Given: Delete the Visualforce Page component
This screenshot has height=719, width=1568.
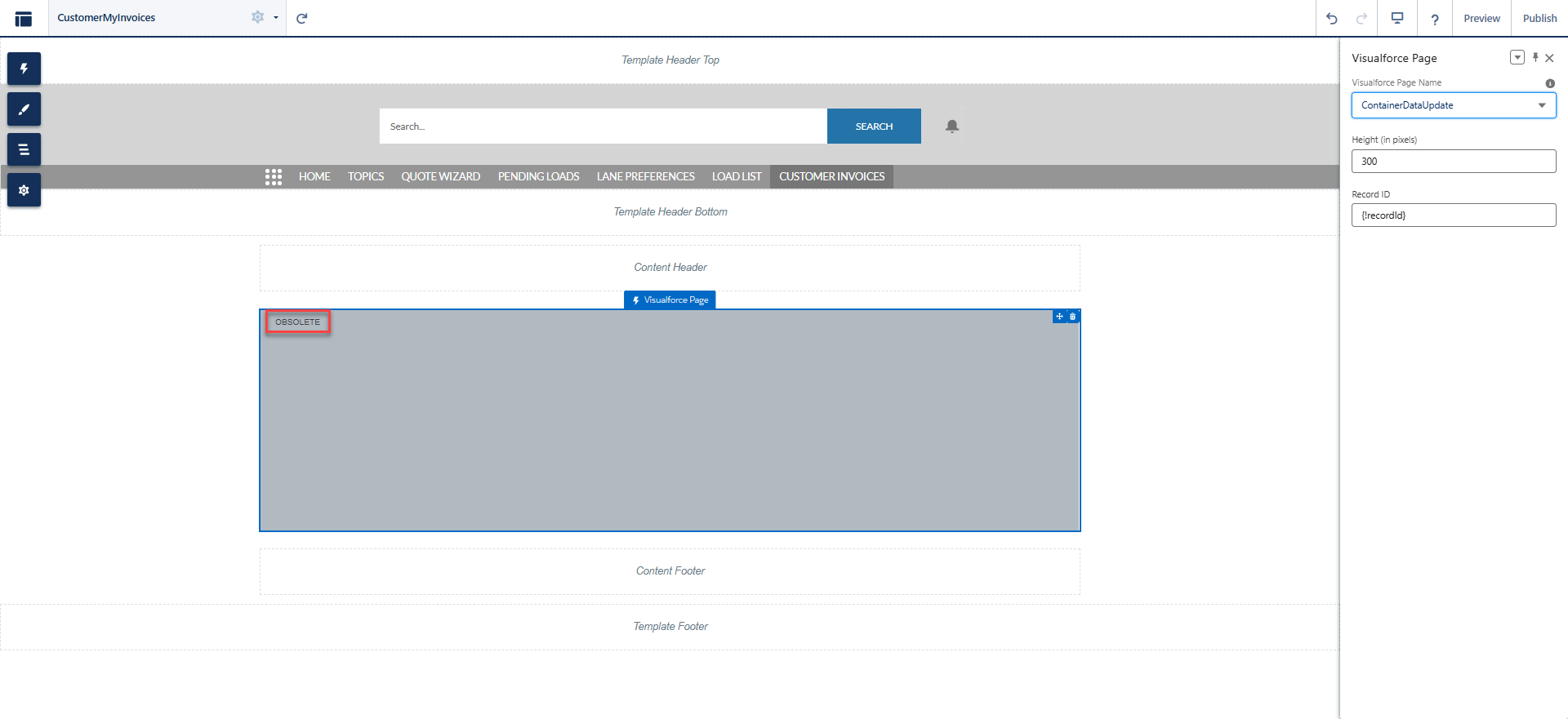Looking at the screenshot, I should pyautogui.click(x=1073, y=317).
